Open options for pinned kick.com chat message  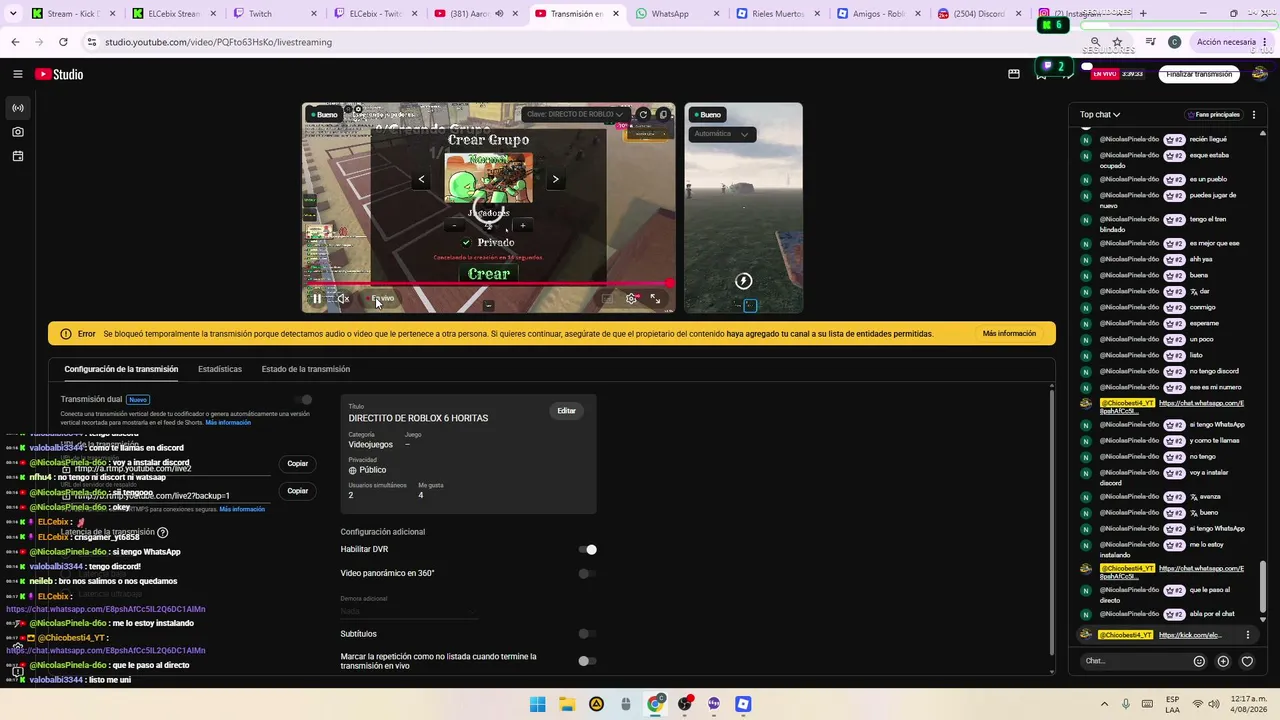(1247, 635)
